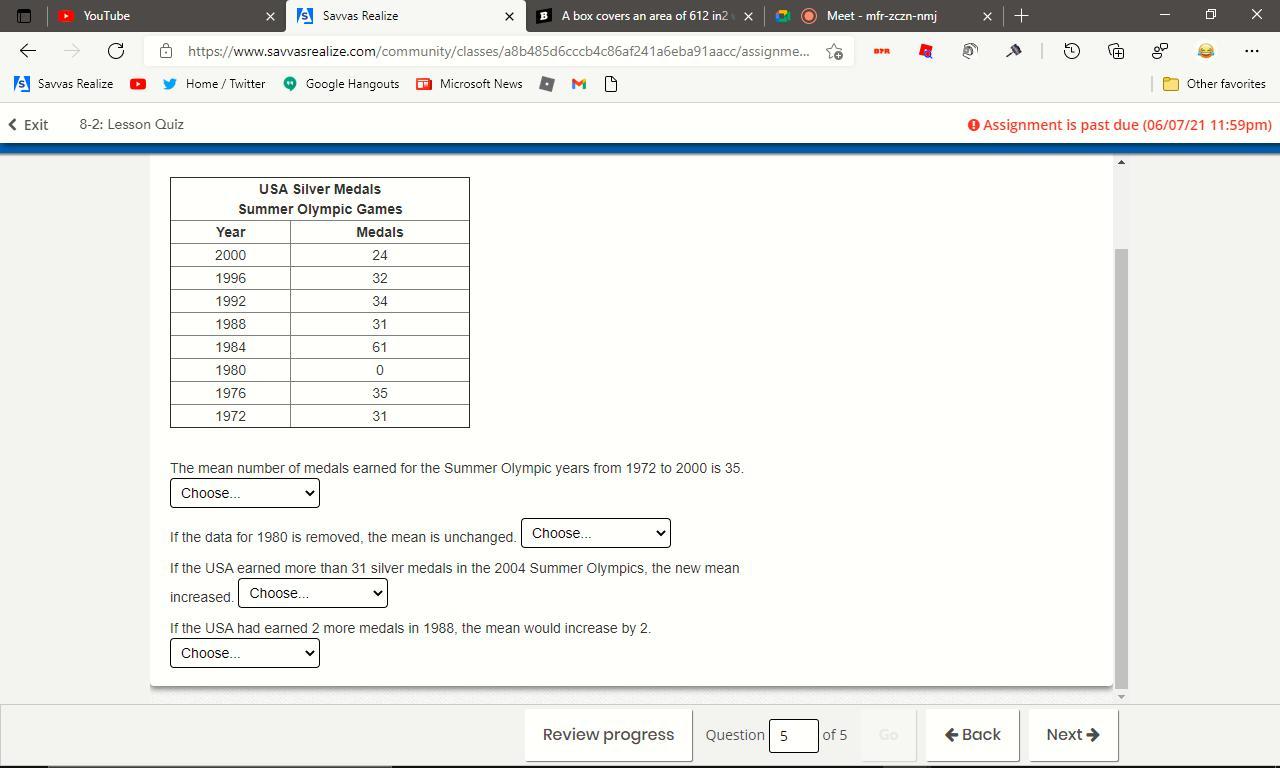Screen dimensions: 1280x768
Task: Open the Gmail bookmark icon
Action: 578,84
